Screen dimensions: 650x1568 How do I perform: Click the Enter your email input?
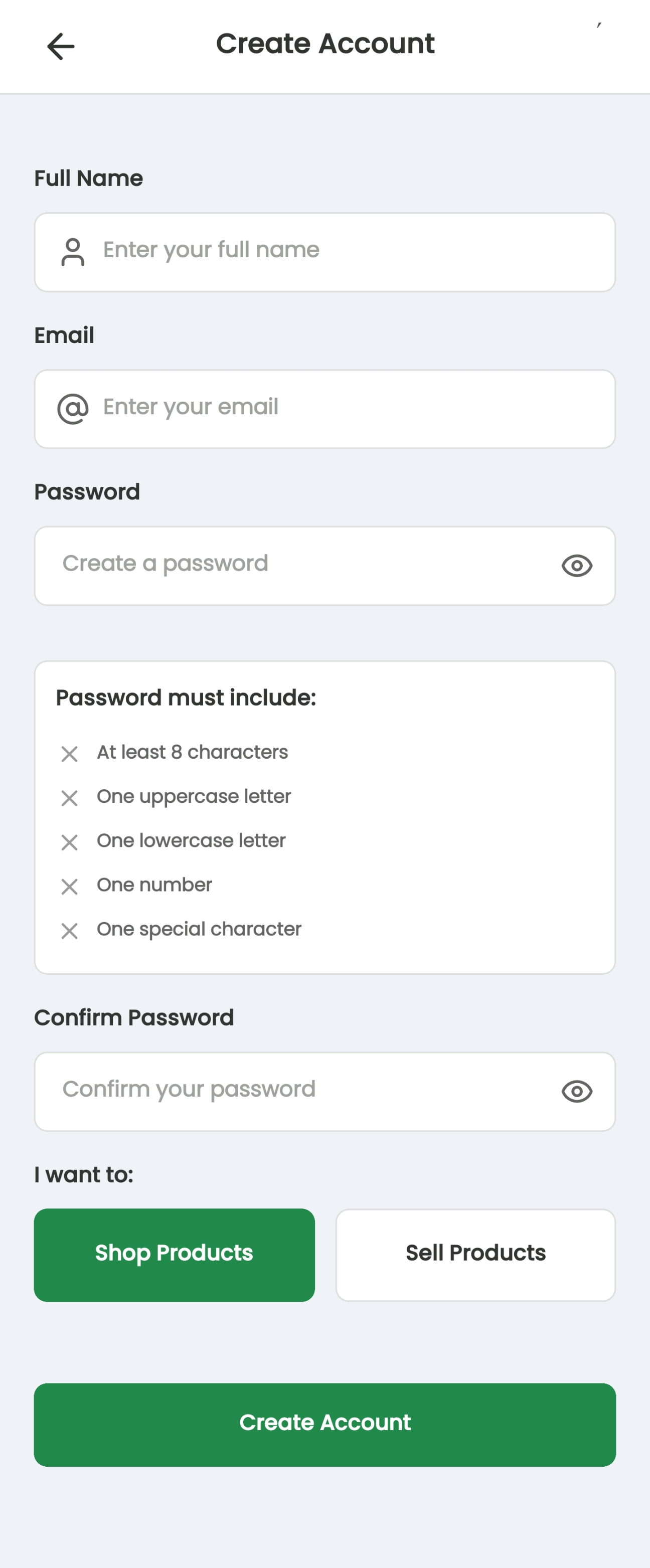(x=341, y=409)
